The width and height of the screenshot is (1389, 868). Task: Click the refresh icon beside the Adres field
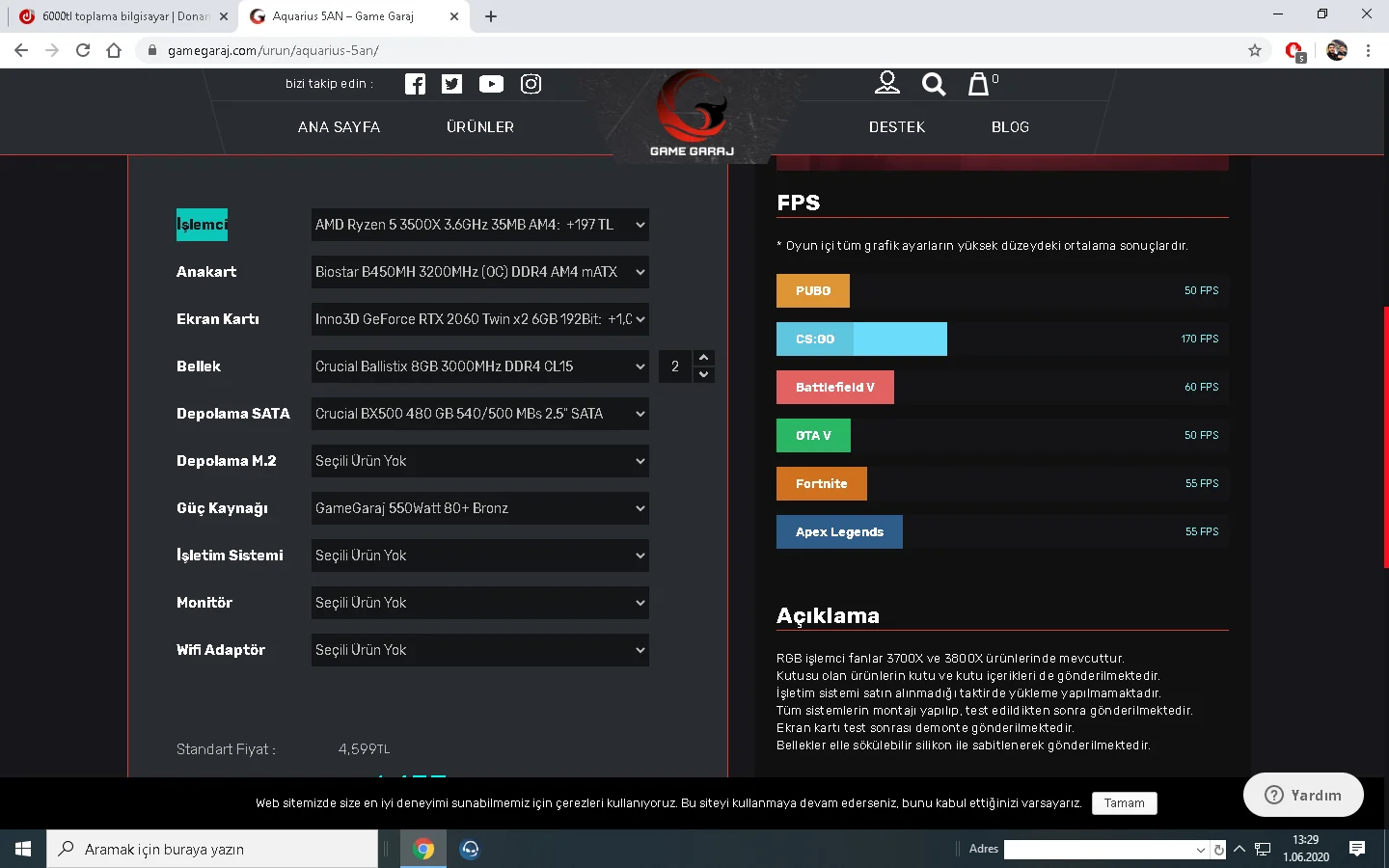click(1219, 850)
